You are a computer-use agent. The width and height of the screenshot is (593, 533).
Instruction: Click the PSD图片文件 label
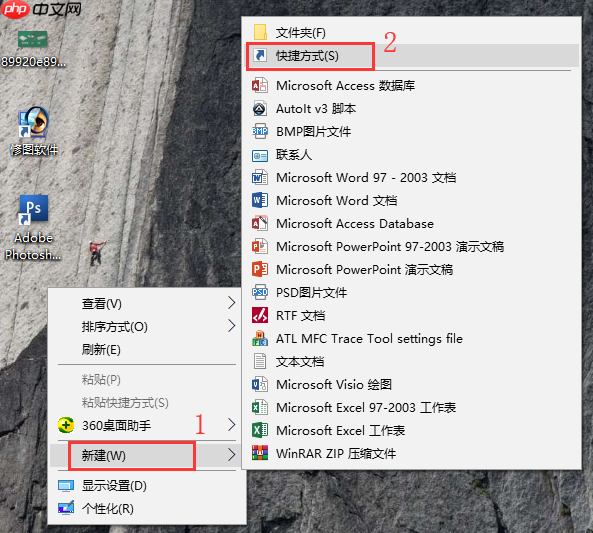pos(312,292)
